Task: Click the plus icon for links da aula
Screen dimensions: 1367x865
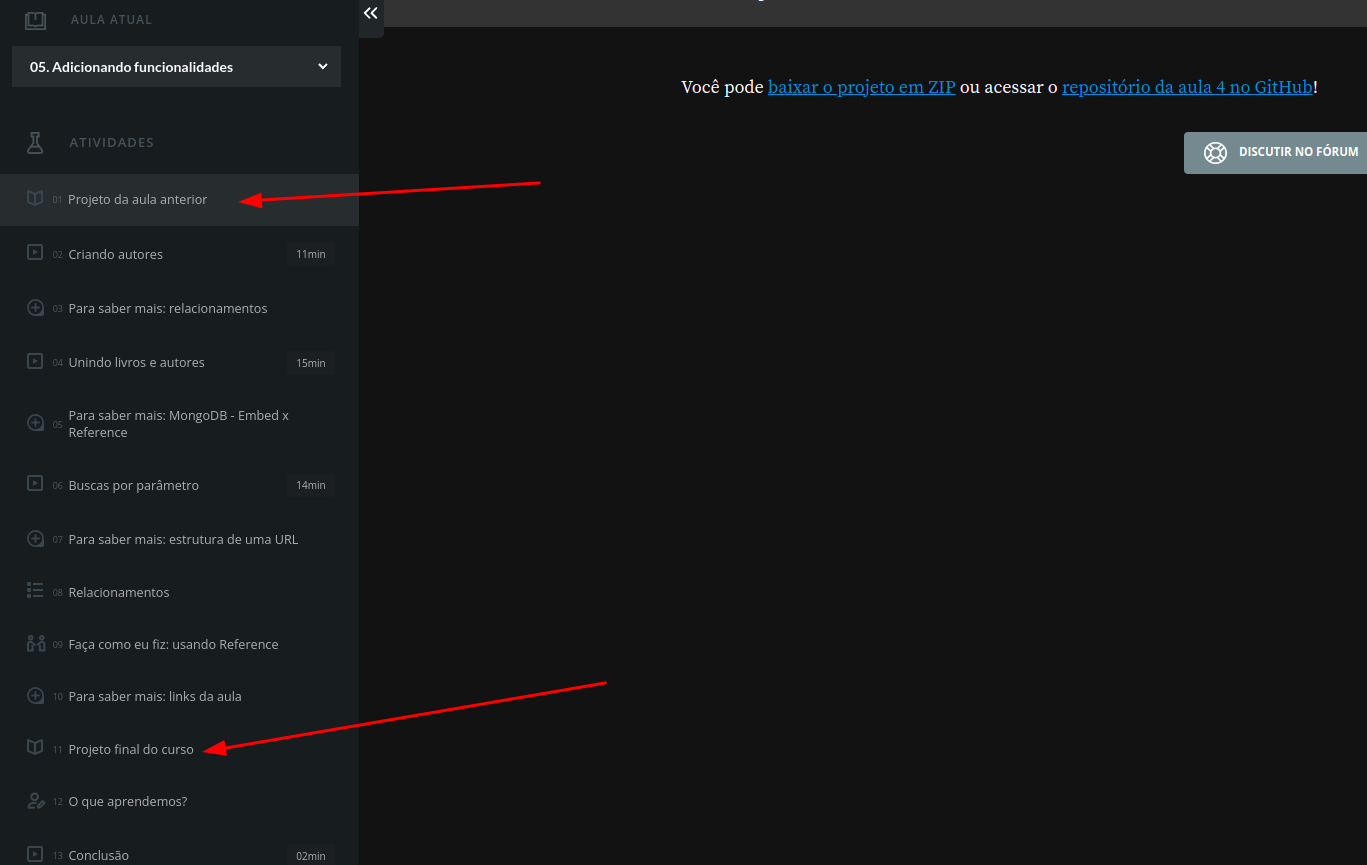Action: (35, 696)
